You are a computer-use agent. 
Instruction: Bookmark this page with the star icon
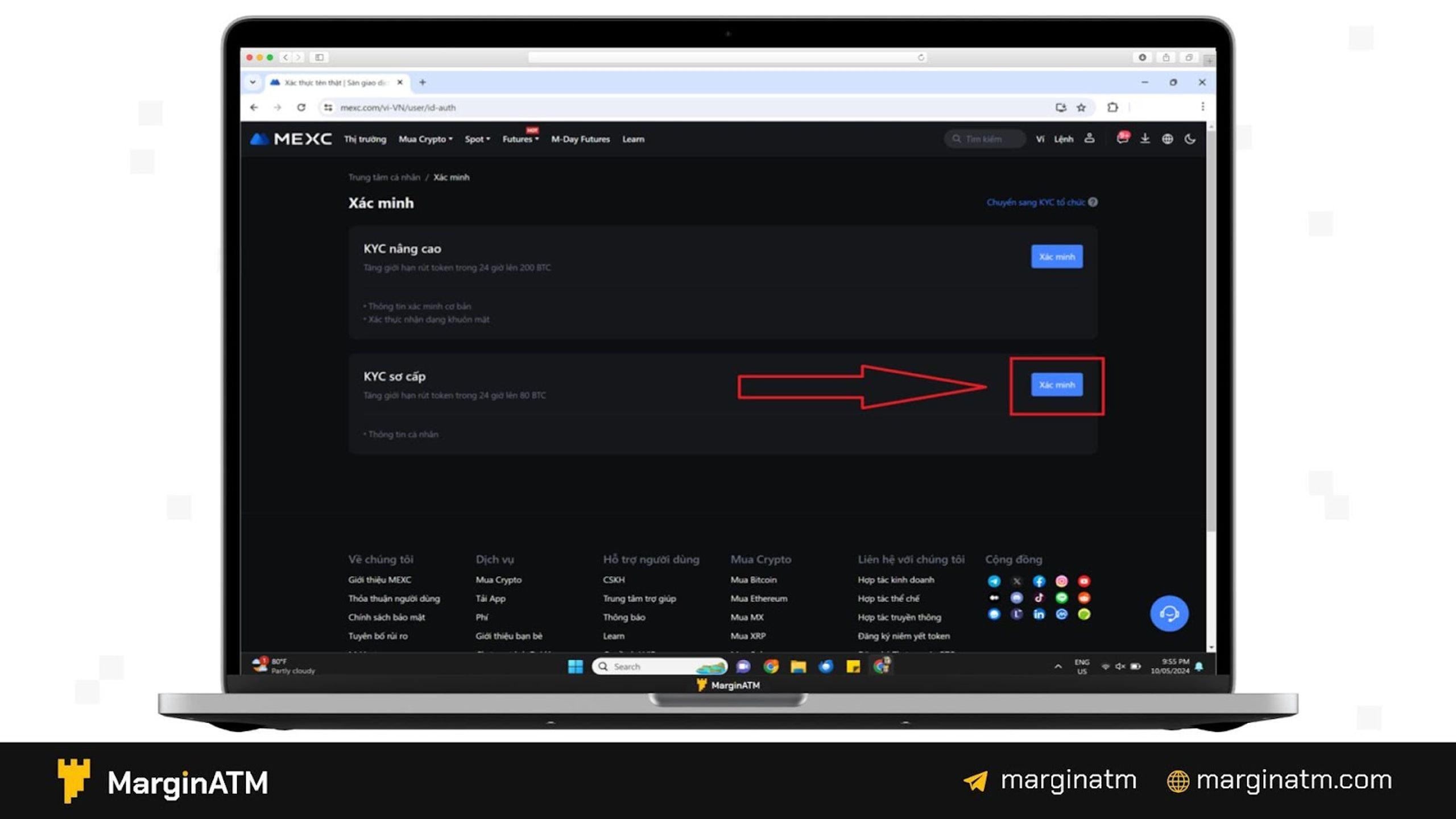click(1081, 107)
